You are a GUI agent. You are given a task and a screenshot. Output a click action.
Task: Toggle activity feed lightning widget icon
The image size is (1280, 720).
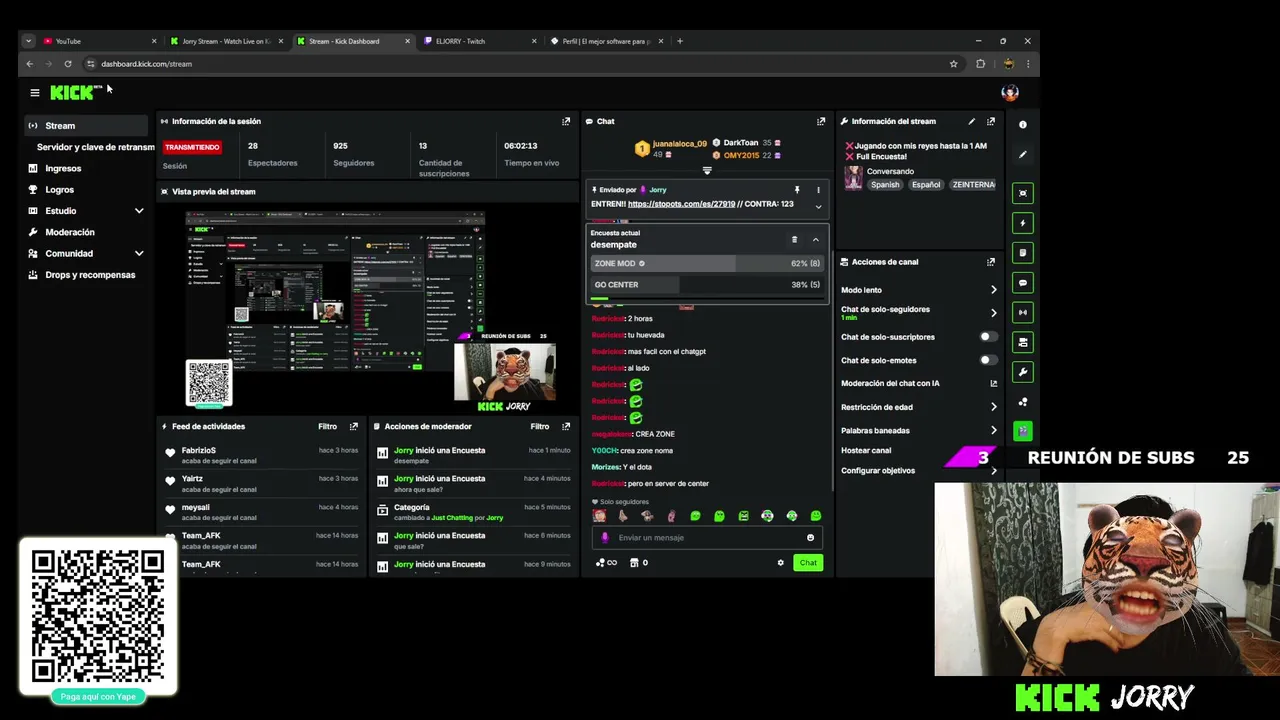tap(1022, 223)
